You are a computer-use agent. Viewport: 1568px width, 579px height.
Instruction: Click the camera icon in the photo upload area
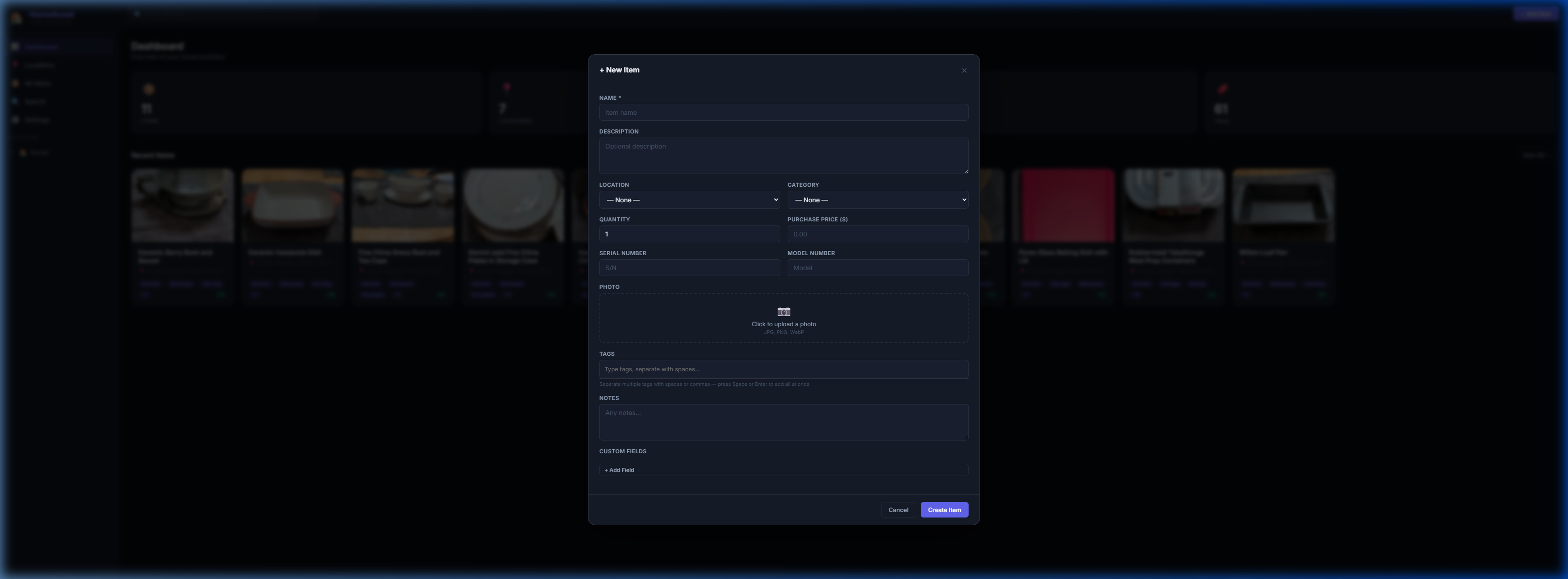pos(784,312)
